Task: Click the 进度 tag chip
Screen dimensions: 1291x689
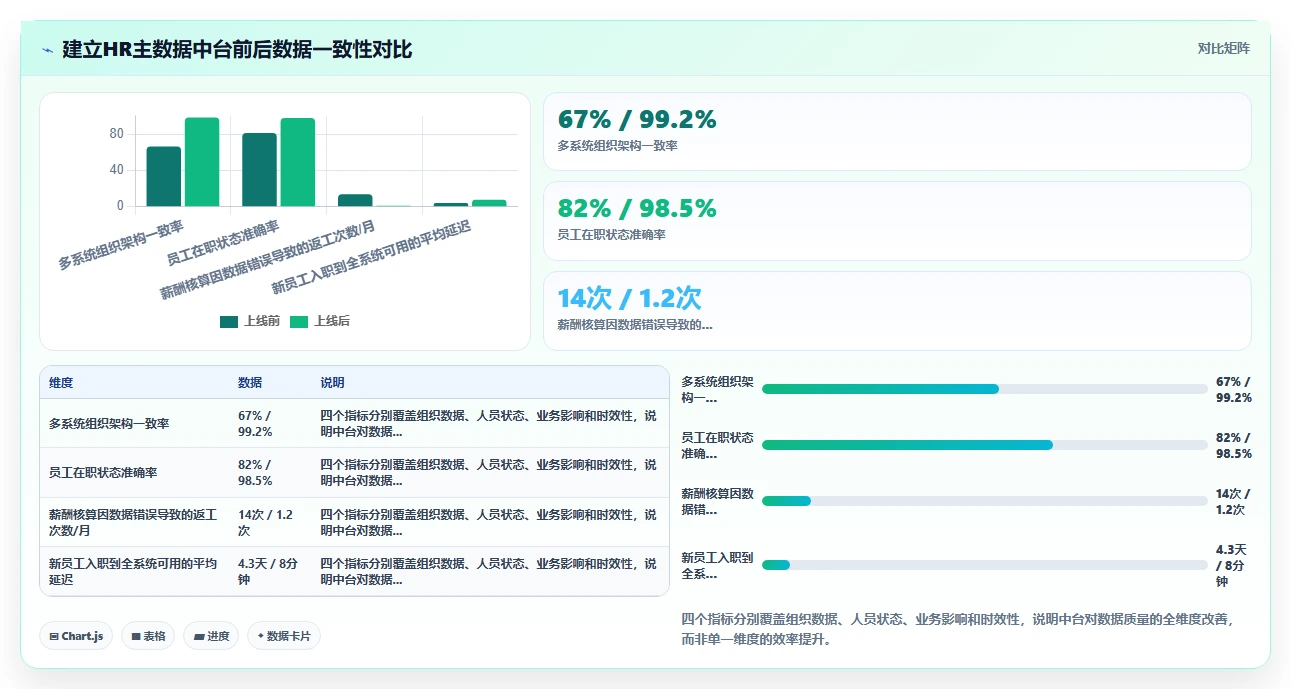Action: [211, 636]
